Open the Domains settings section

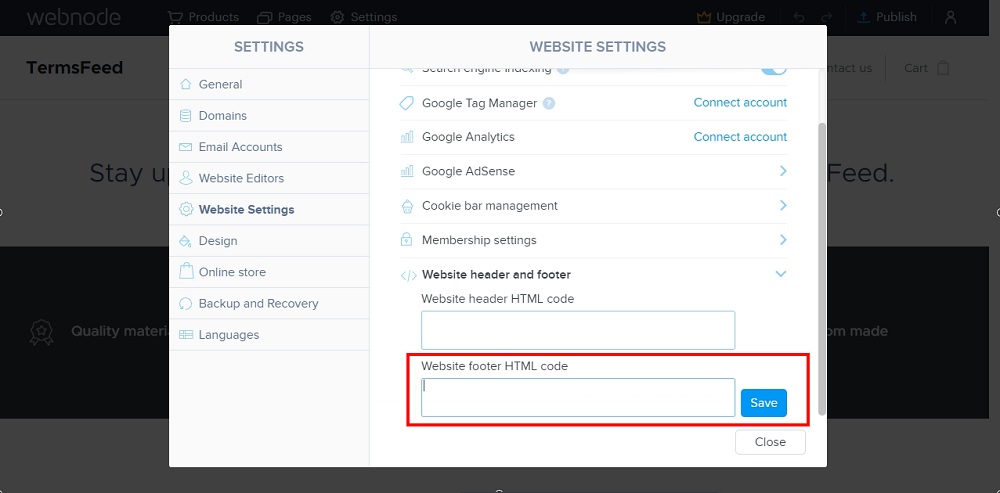(269, 115)
